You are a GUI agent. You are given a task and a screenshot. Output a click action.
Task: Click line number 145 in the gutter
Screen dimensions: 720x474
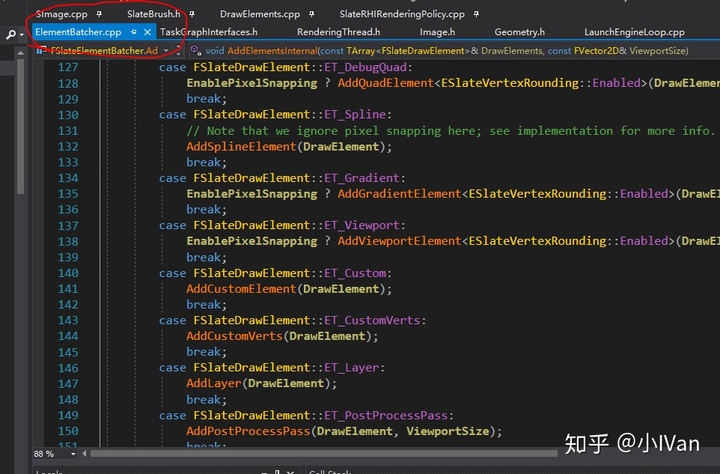point(68,352)
